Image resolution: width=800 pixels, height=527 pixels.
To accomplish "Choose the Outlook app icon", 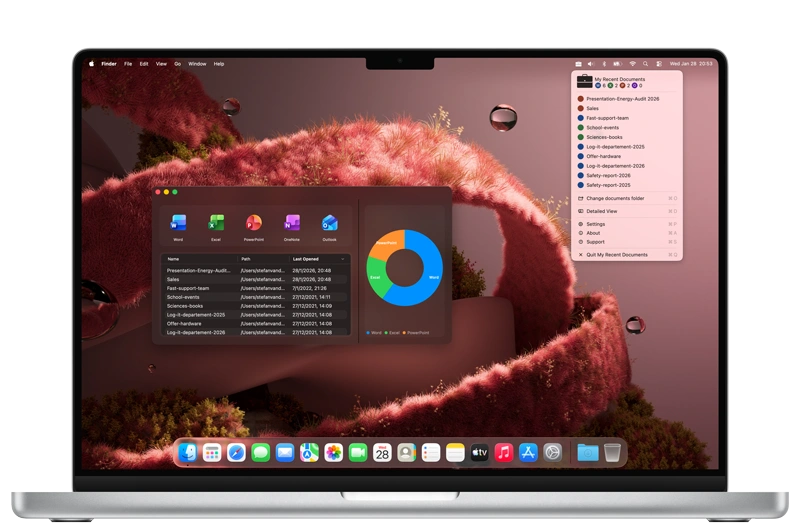I will click(x=330, y=223).
